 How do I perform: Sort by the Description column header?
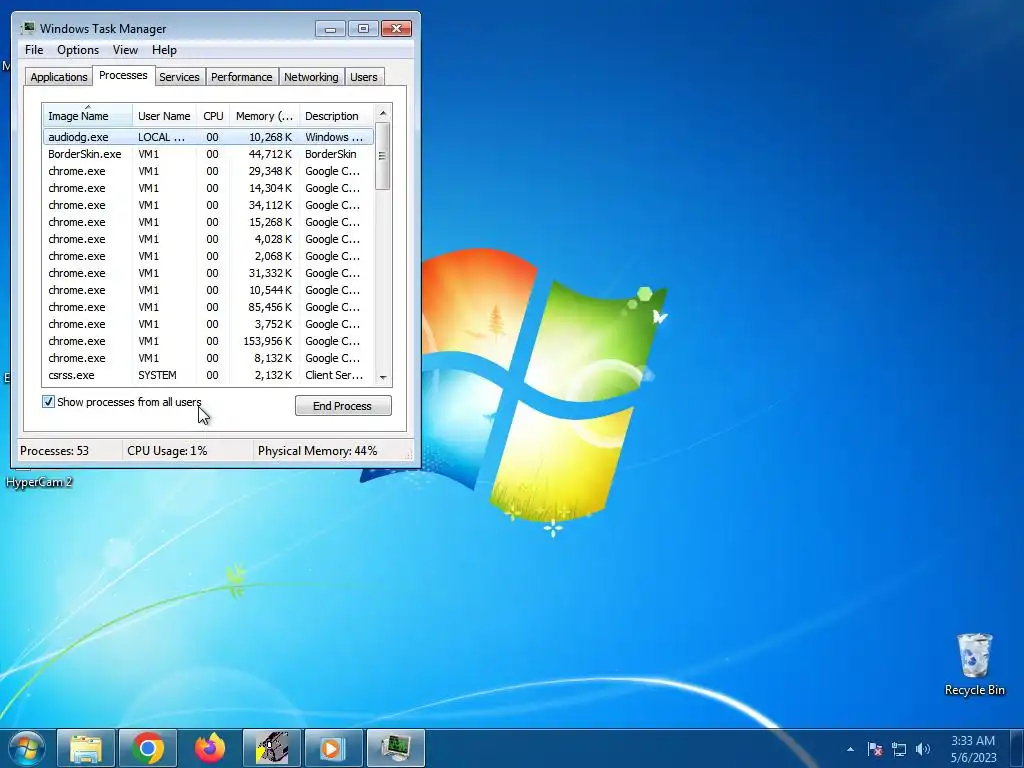pyautogui.click(x=336, y=116)
